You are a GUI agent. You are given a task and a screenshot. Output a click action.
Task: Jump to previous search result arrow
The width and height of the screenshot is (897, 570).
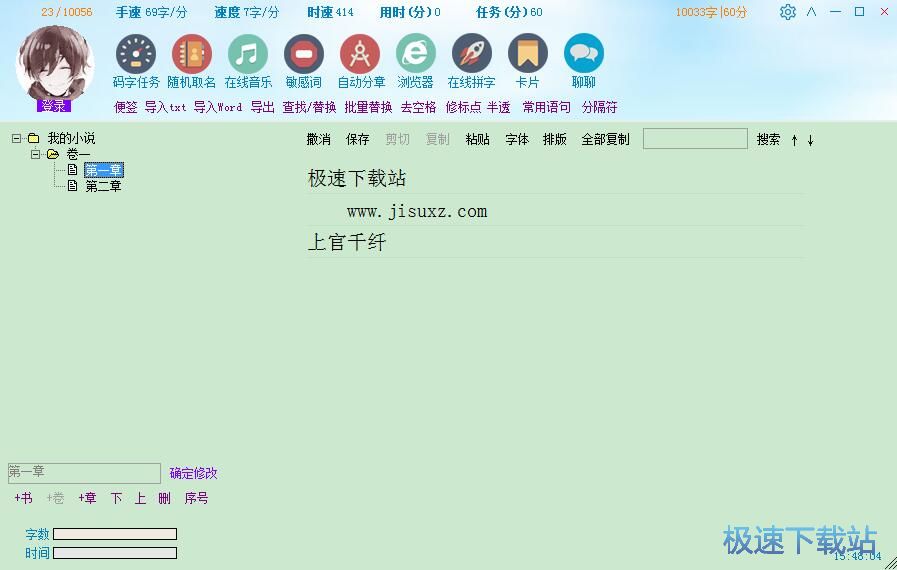tap(795, 140)
